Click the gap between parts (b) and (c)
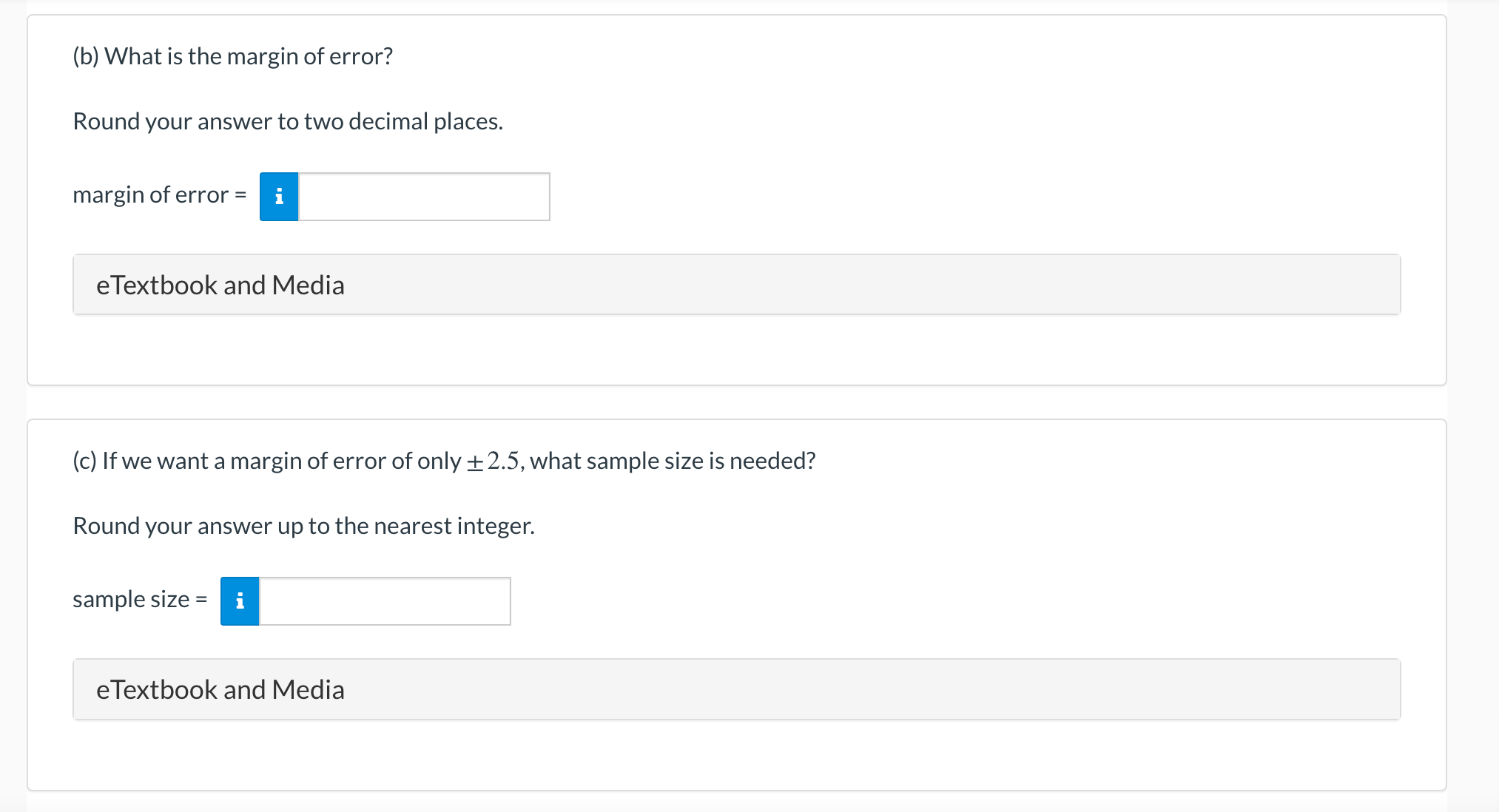 (736, 402)
